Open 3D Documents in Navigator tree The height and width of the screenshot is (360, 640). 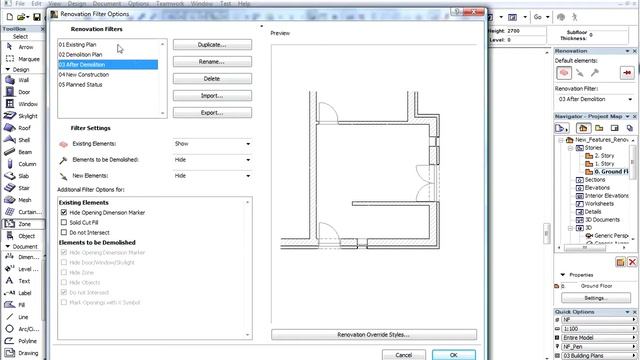(598, 220)
